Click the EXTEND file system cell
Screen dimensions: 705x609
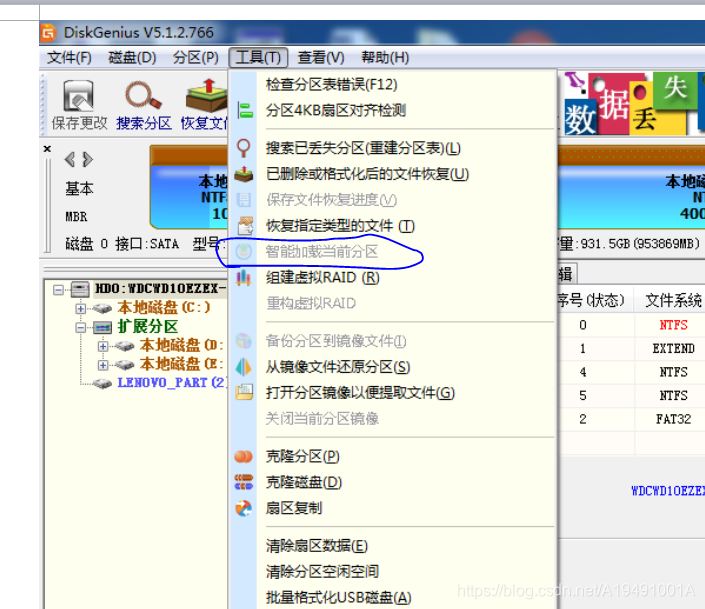[673, 349]
